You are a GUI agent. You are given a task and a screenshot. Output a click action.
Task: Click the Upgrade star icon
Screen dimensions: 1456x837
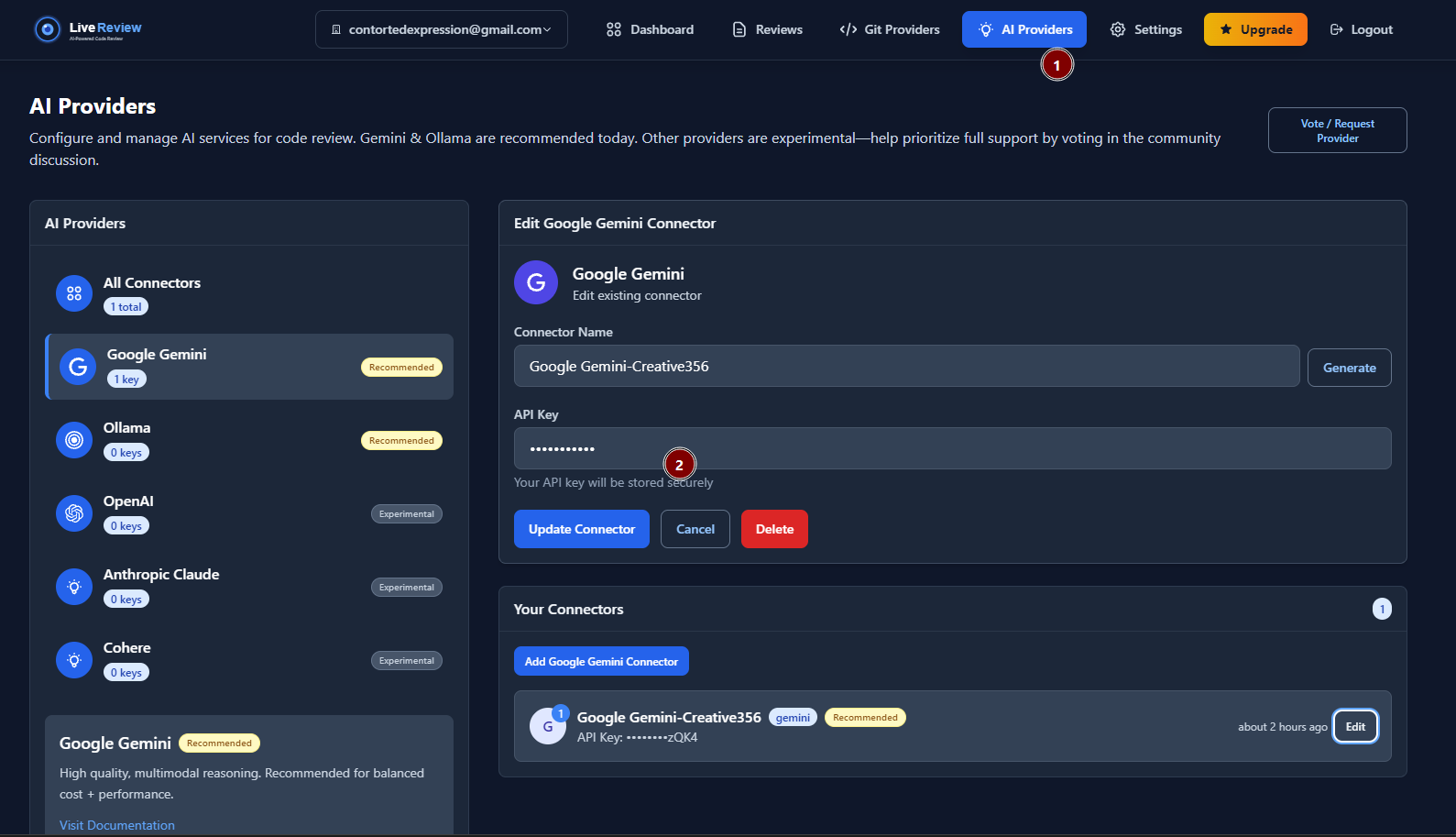[x=1226, y=29]
